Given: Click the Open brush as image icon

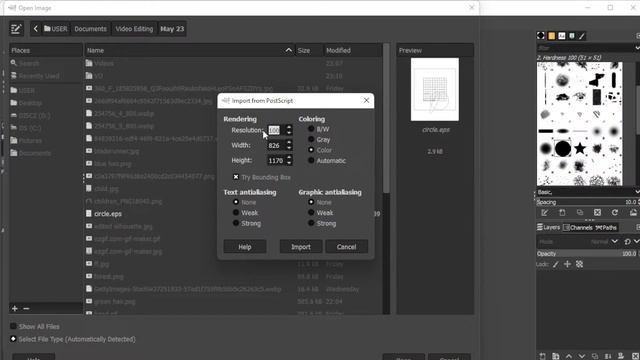Looking at the screenshot, I should (633, 213).
